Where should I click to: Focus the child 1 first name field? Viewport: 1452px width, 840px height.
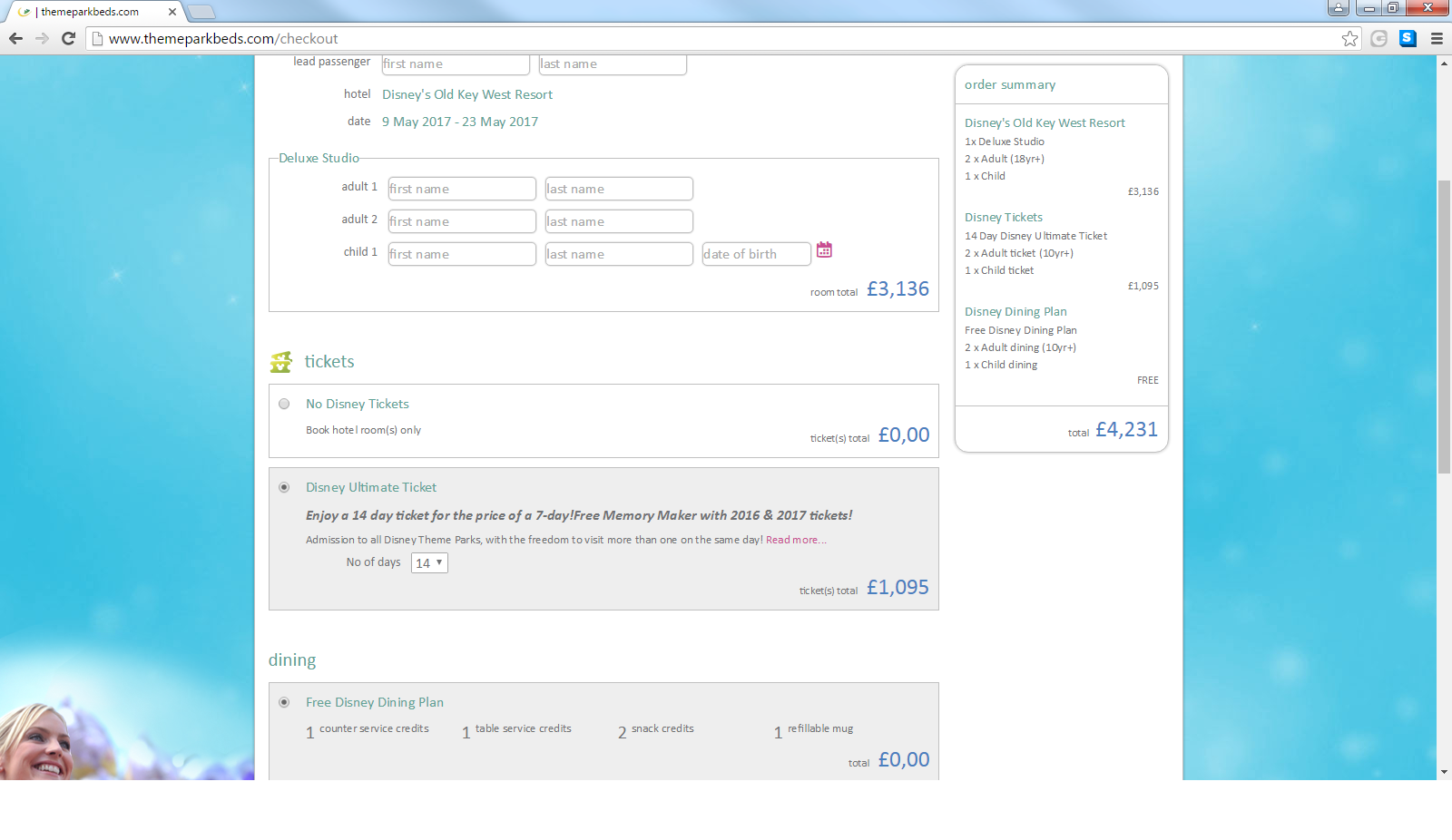point(462,254)
